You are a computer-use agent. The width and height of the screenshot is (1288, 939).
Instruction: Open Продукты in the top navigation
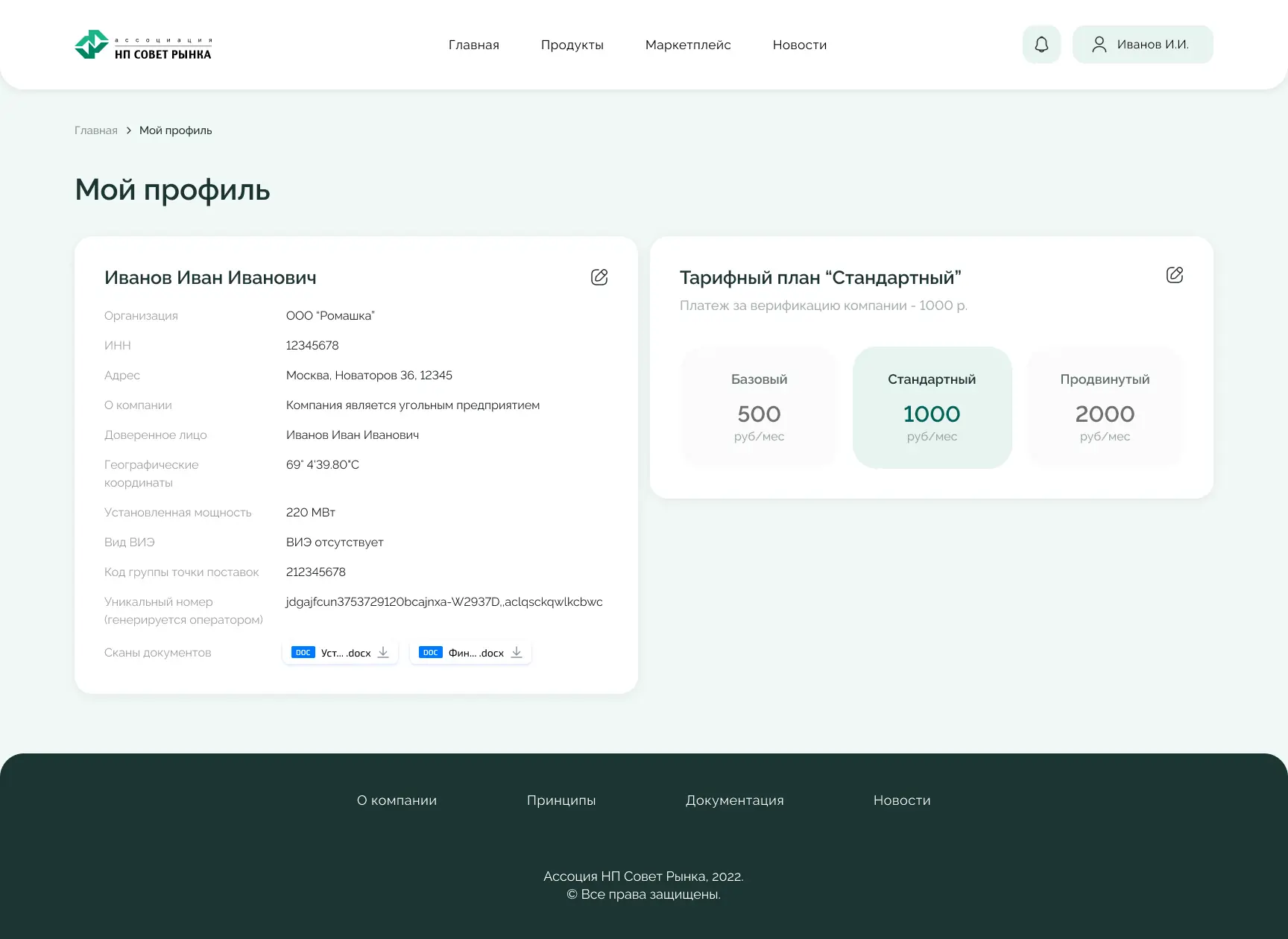pyautogui.click(x=572, y=45)
